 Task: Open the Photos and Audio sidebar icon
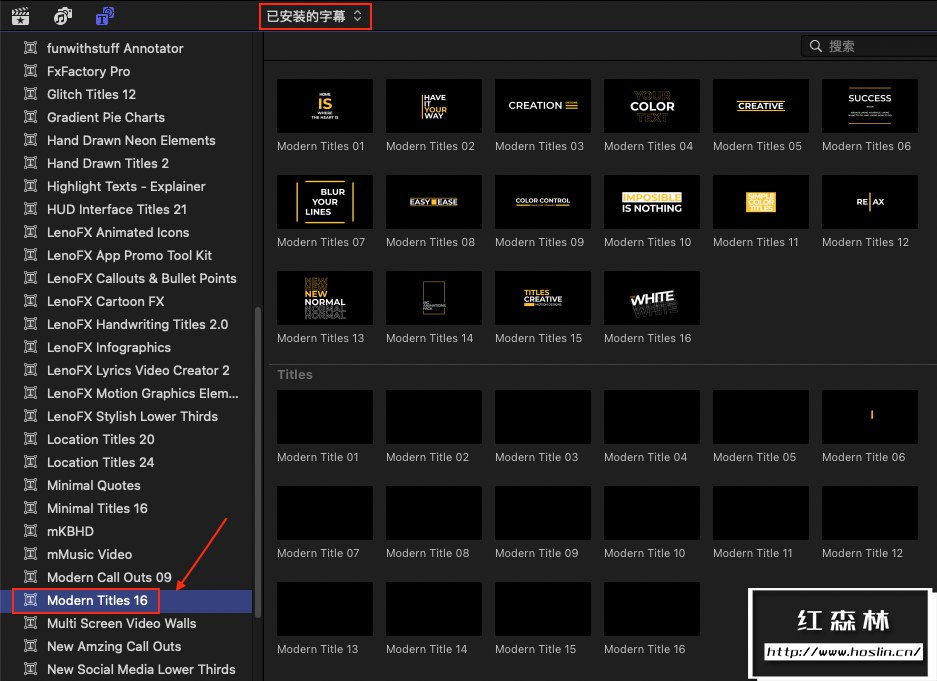tap(63, 16)
